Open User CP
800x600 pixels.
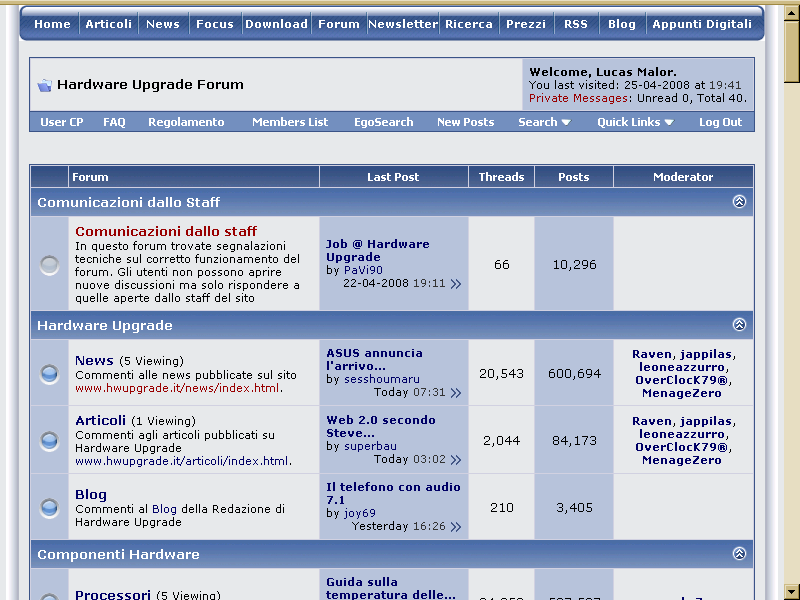tap(62, 122)
